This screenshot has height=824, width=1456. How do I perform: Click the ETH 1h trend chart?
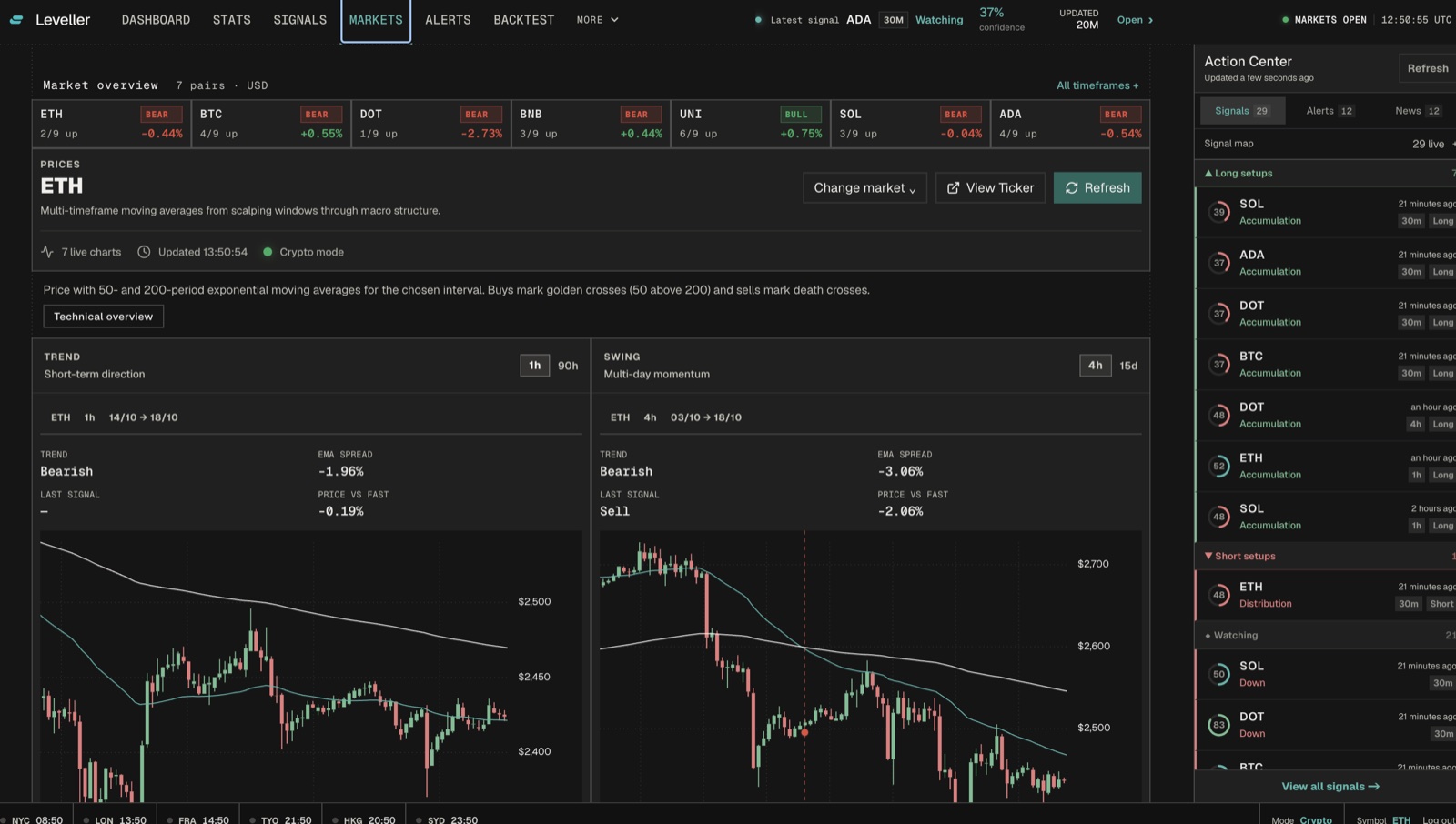click(x=309, y=668)
